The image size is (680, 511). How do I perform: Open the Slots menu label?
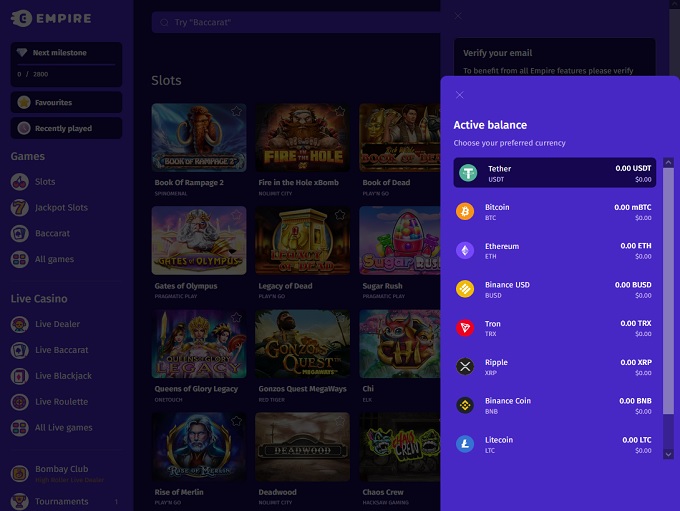click(x=45, y=182)
